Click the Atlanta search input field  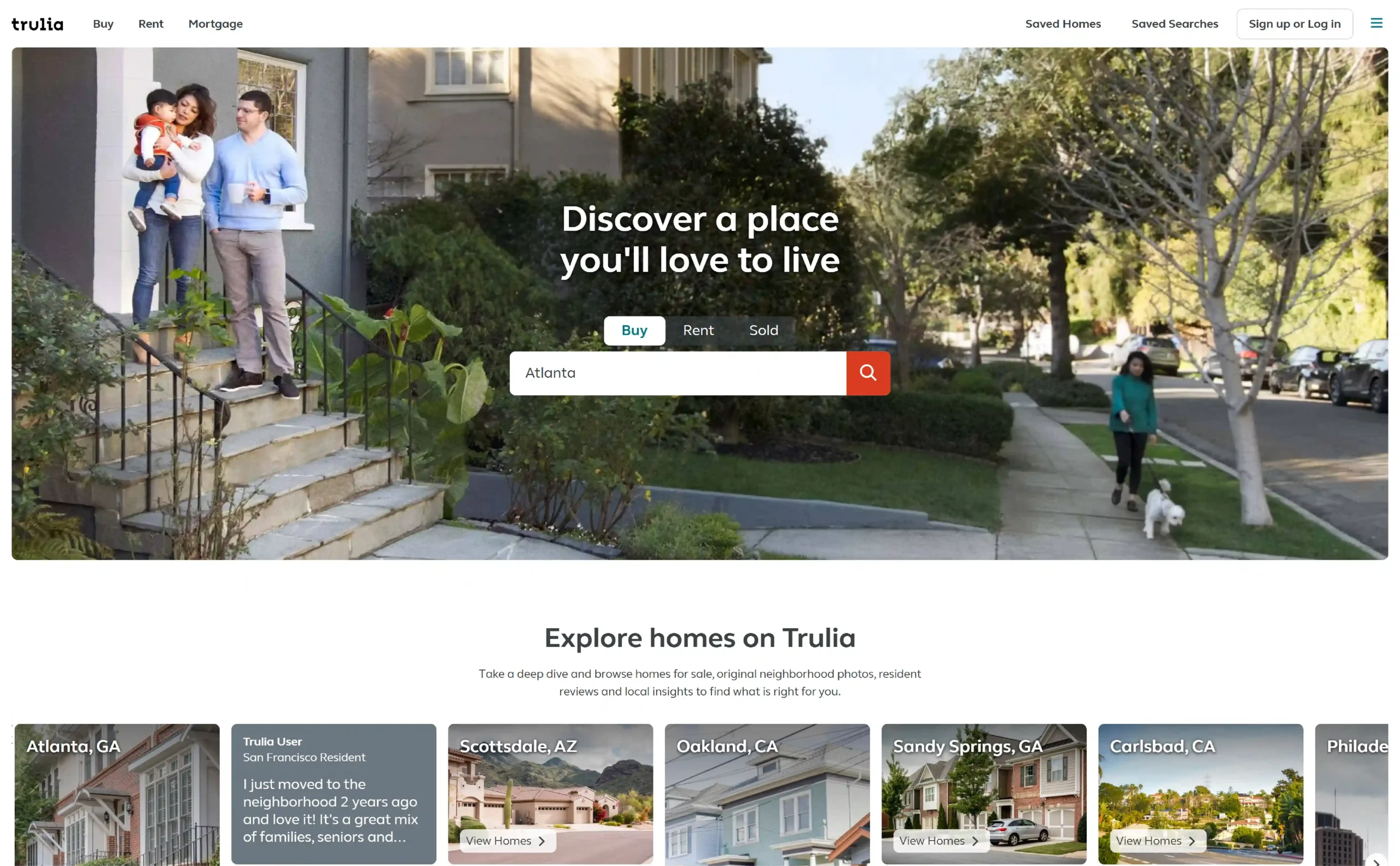679,372
